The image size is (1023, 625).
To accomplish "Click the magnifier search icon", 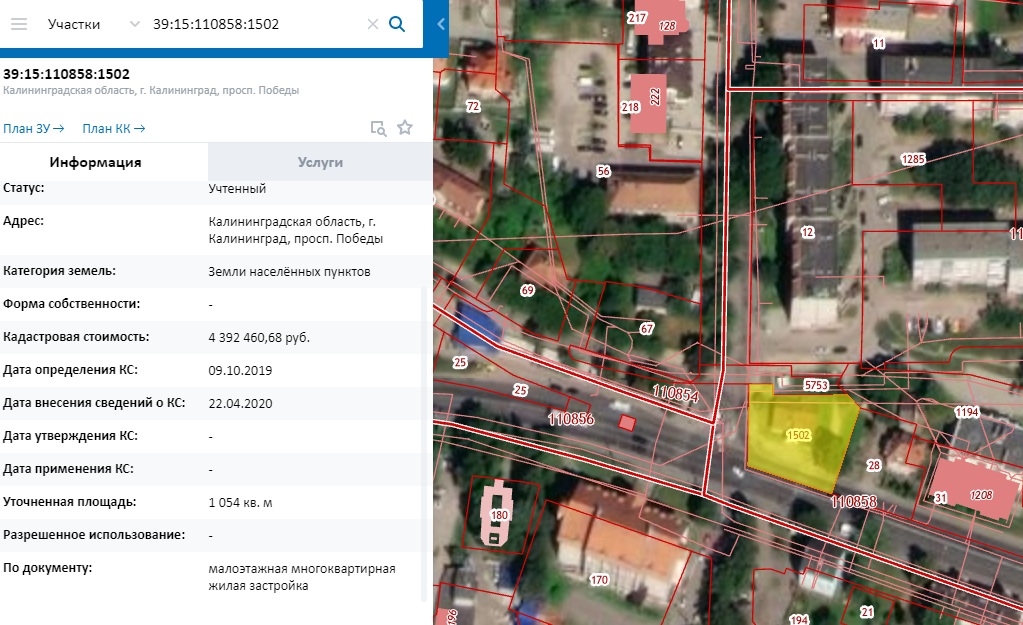I will coord(397,24).
